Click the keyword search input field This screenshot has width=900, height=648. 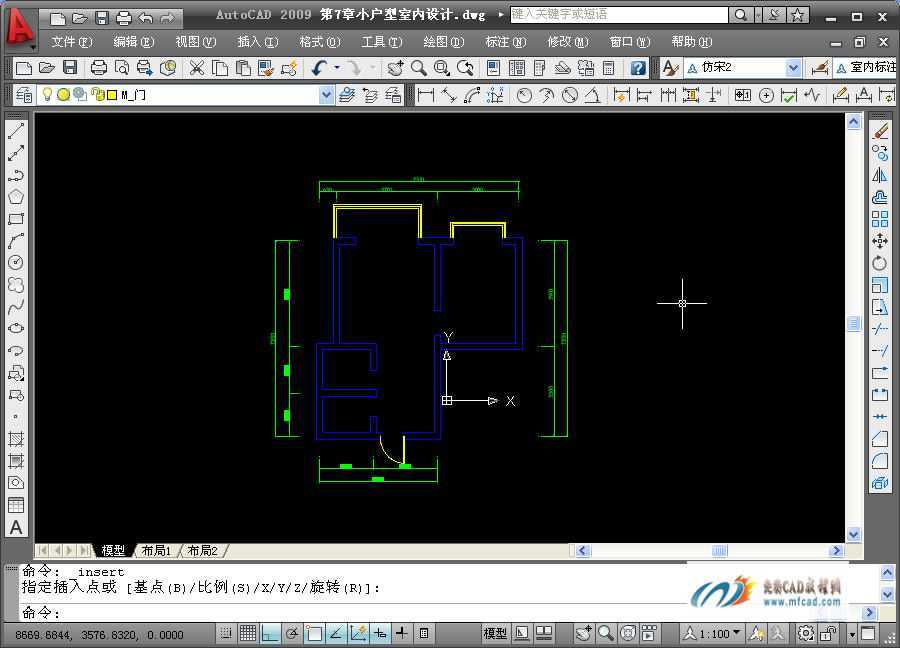point(619,15)
